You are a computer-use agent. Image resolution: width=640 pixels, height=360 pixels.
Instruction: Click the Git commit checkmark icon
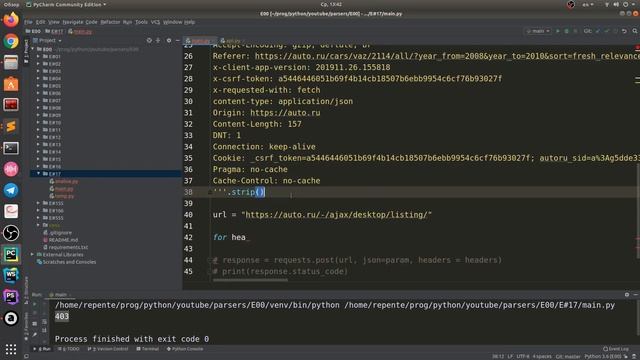(607, 31)
